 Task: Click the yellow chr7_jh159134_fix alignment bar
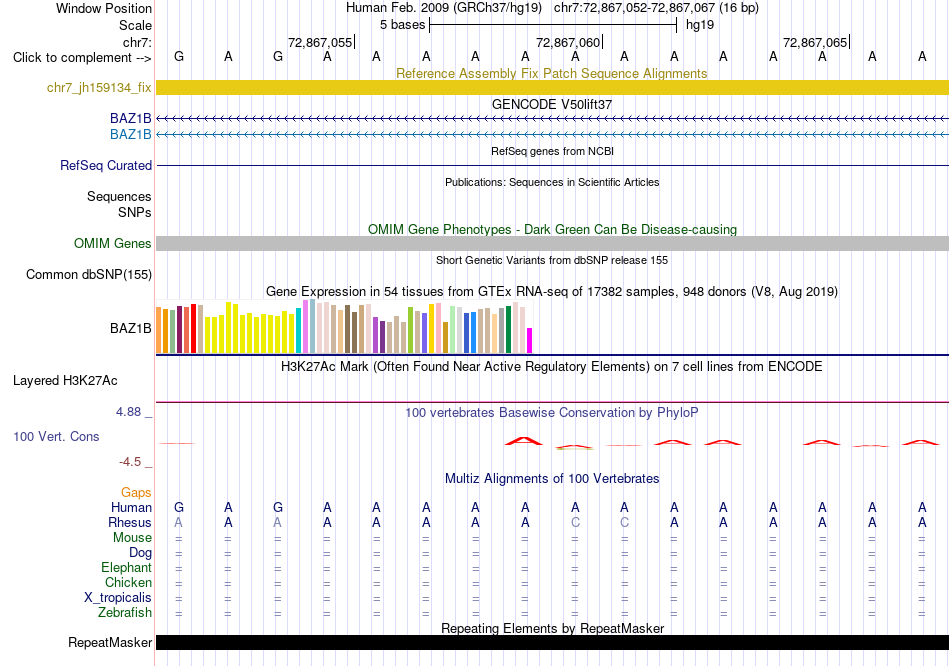coord(552,87)
